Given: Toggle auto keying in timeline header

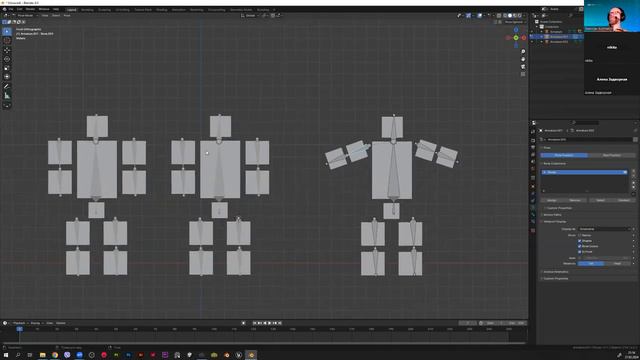Looking at the screenshot, I should (244, 323).
